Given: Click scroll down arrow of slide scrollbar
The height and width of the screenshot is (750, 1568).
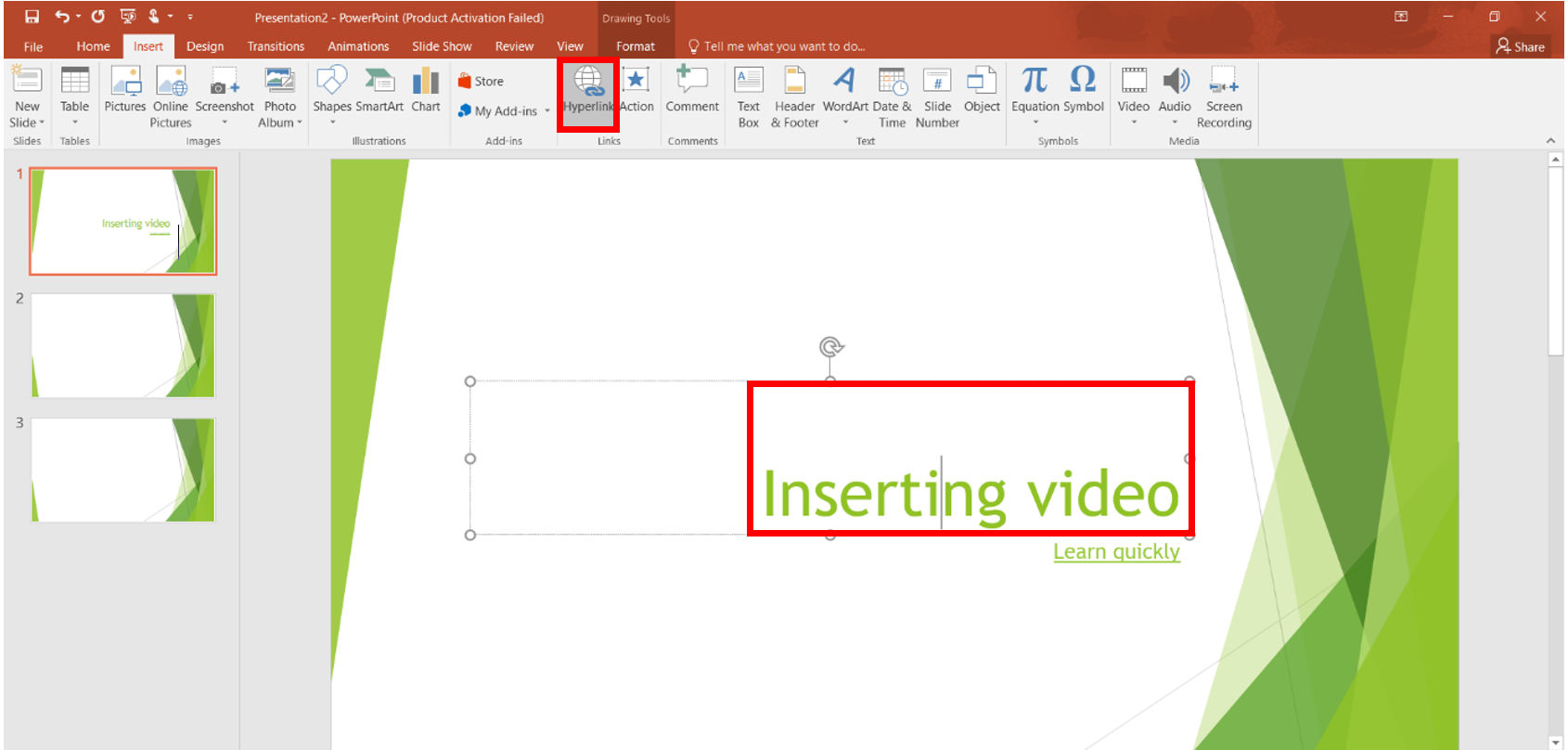Looking at the screenshot, I should coord(1556,742).
